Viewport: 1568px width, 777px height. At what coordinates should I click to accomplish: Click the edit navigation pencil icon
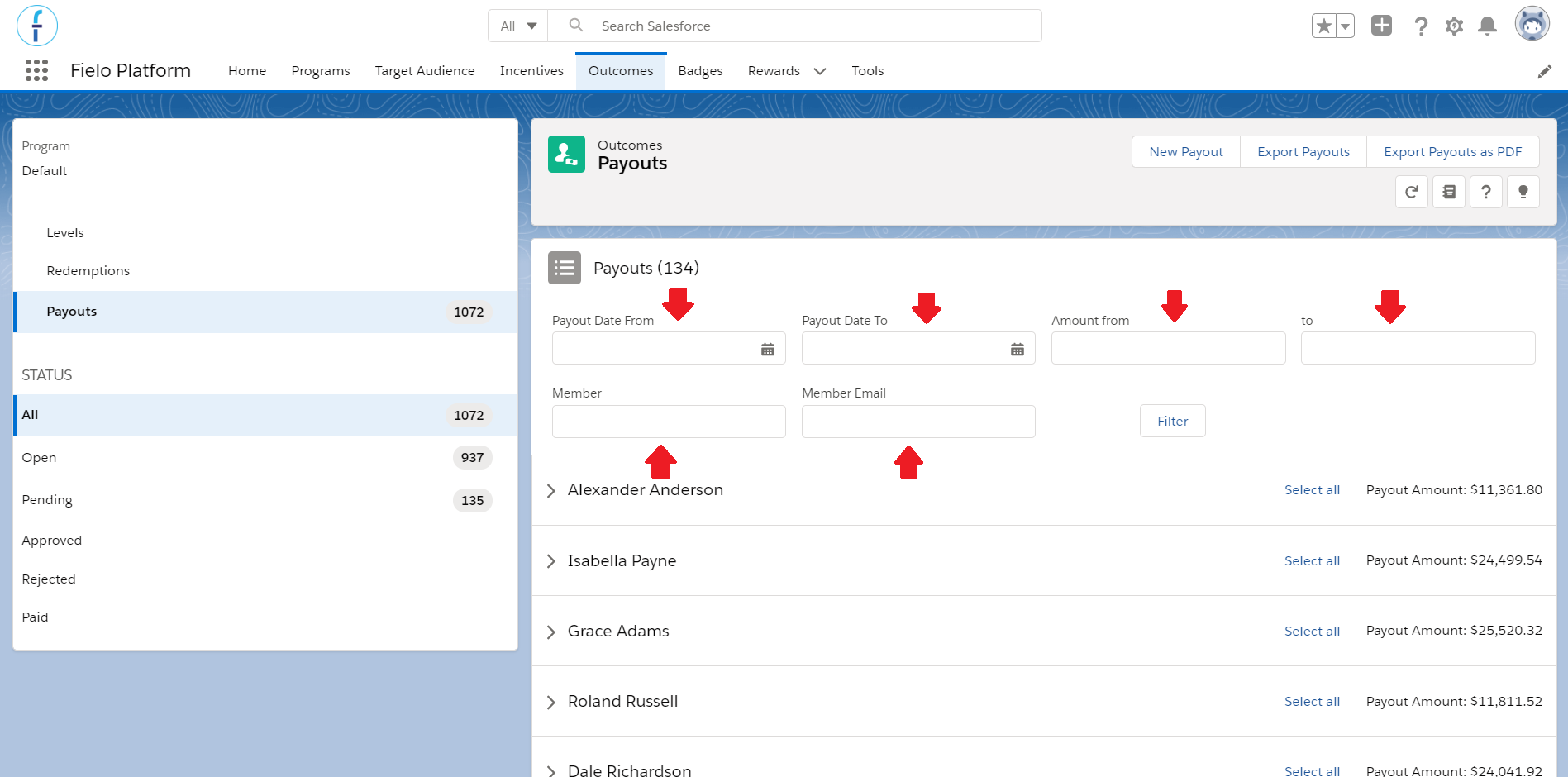click(1544, 72)
